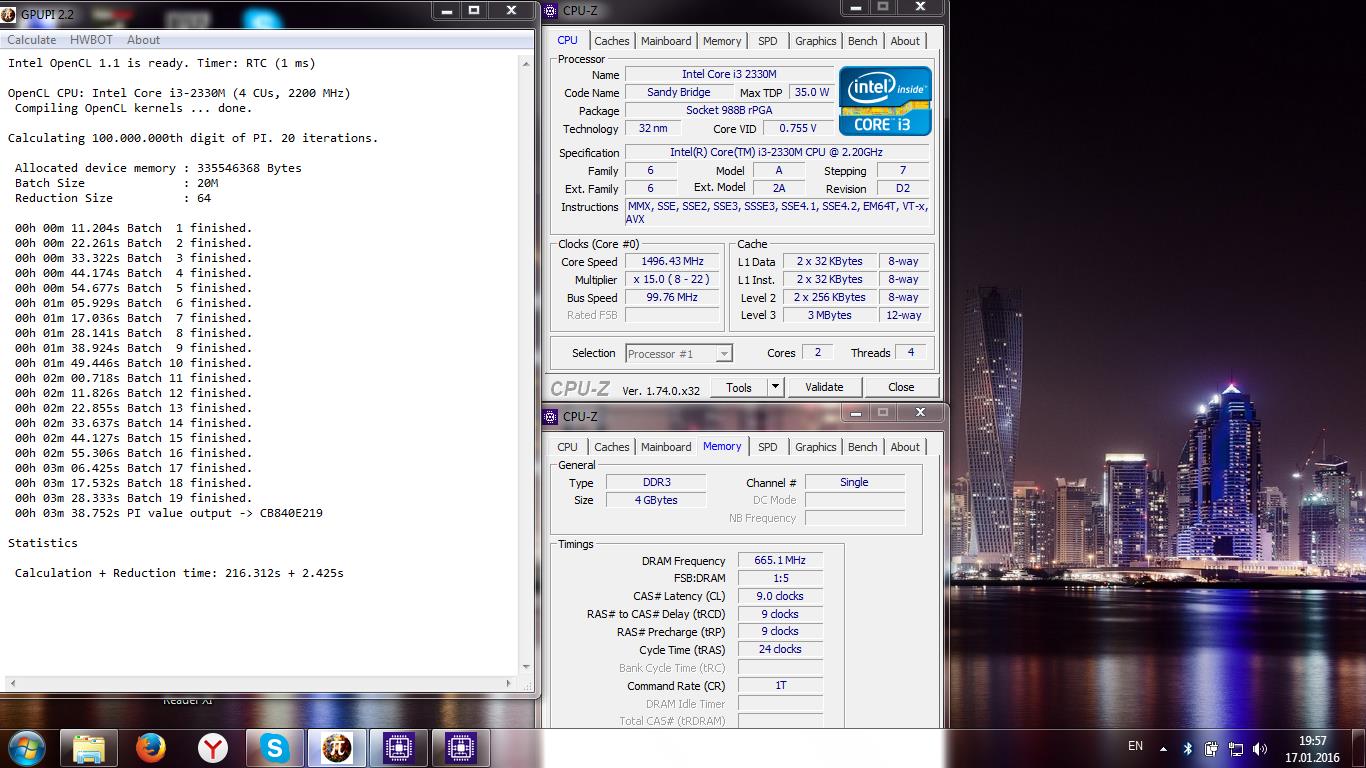
Task: Click the Tools button in CPU-Z
Action: coord(739,387)
